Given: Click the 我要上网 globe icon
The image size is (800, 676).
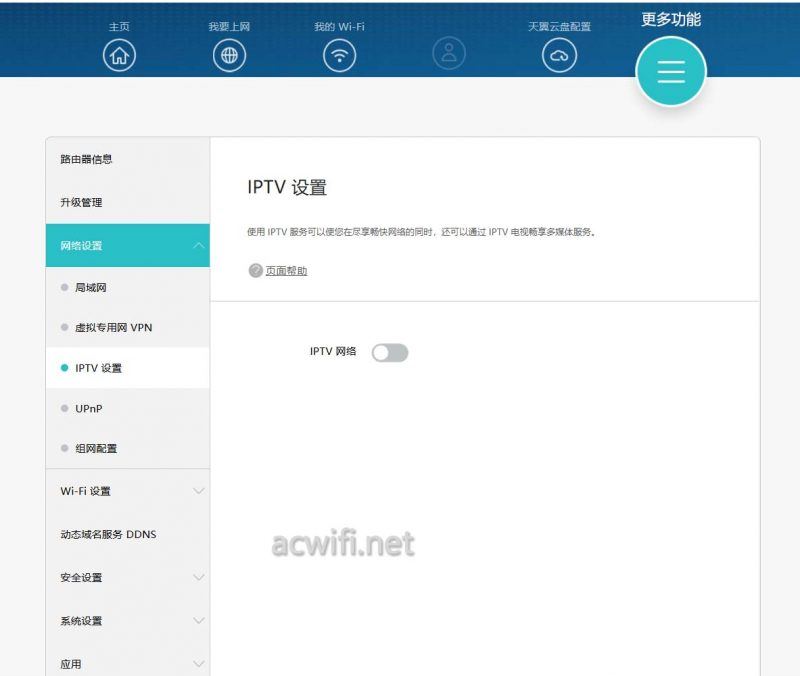Looking at the screenshot, I should click(229, 56).
